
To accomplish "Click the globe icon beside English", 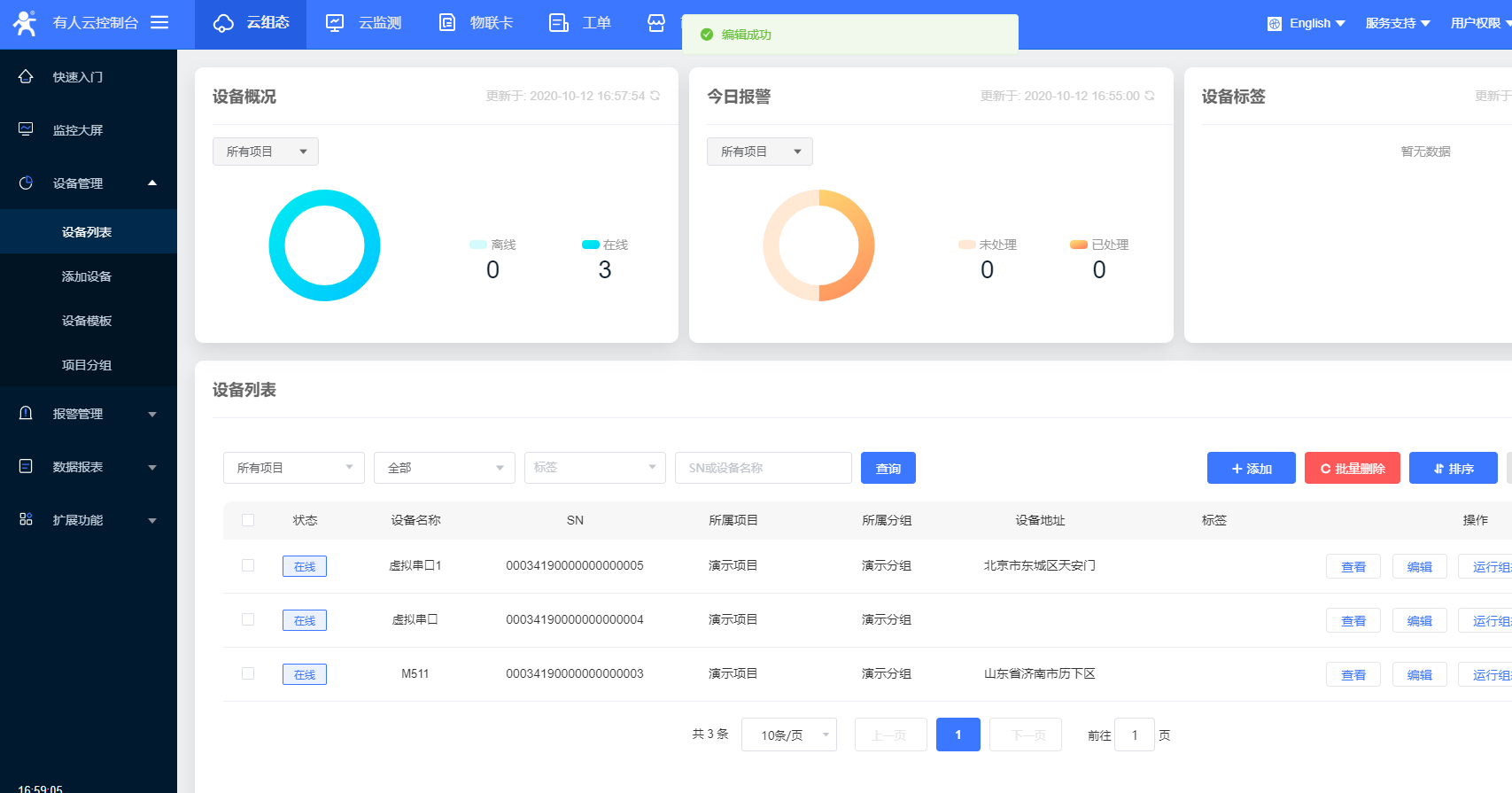I will (x=1275, y=24).
